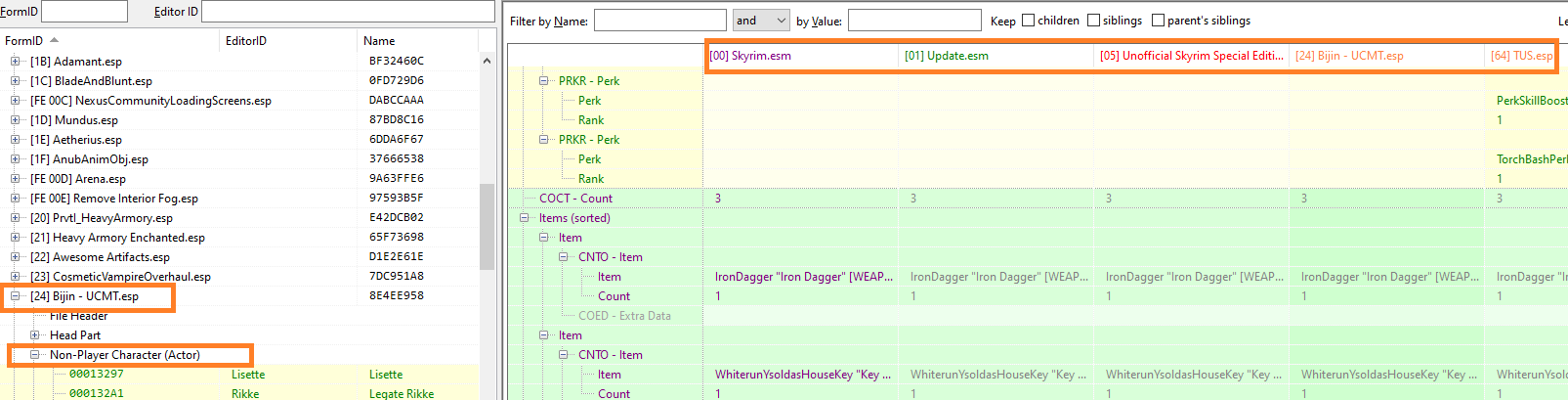Expand the Arena.esp plugin node
This screenshot has height=400, width=1568.
pyautogui.click(x=15, y=179)
